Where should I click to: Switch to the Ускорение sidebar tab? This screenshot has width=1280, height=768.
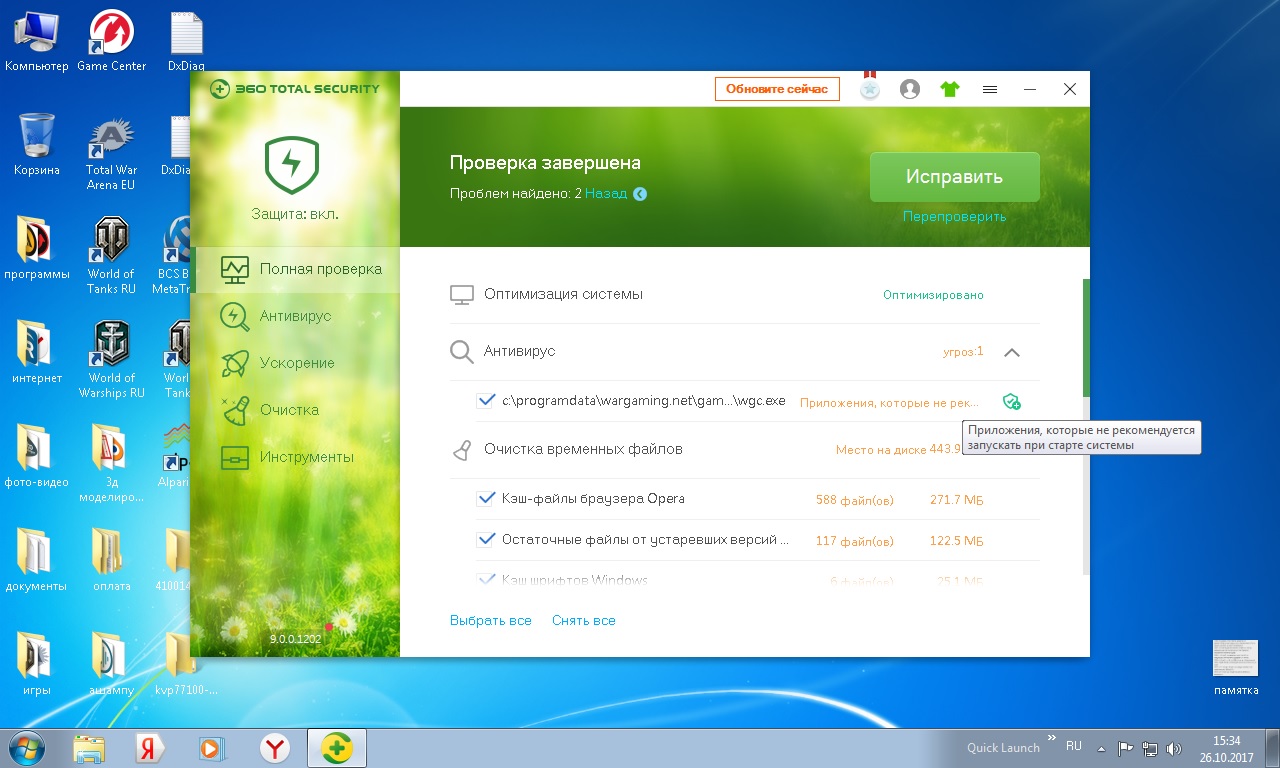[x=295, y=363]
